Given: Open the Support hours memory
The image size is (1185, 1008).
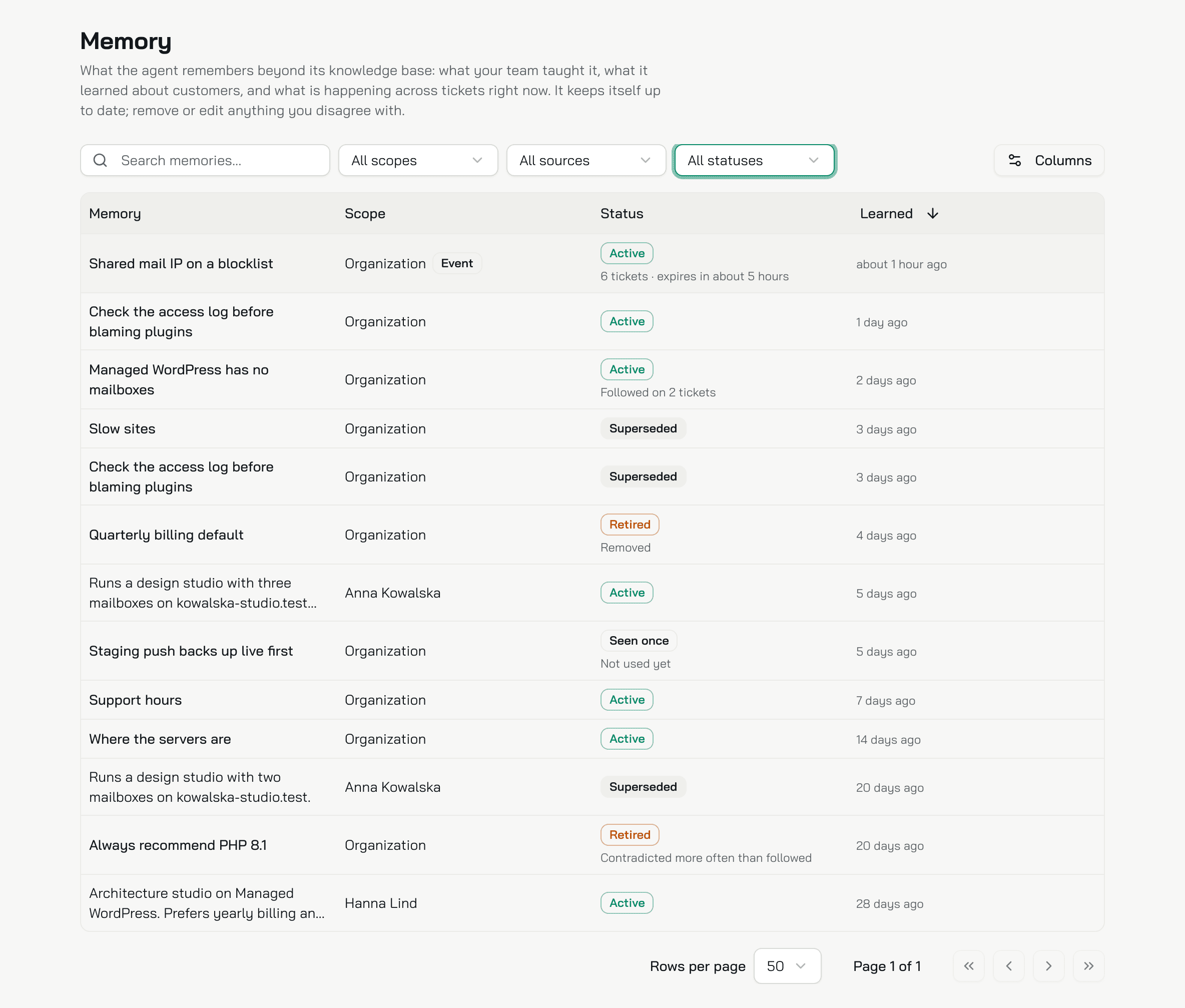Looking at the screenshot, I should [x=136, y=701].
